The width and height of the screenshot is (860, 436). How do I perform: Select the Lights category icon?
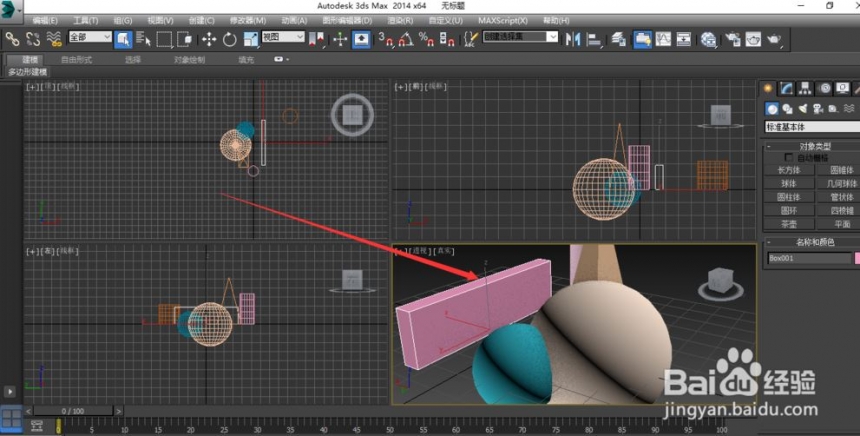pos(802,109)
